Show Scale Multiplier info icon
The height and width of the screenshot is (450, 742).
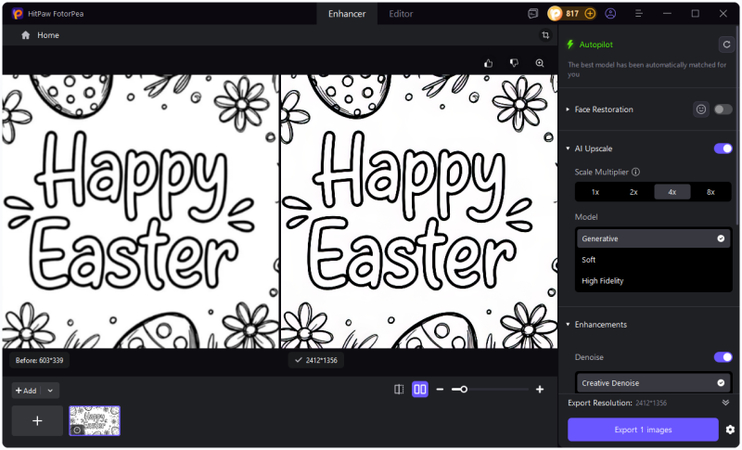pyautogui.click(x=636, y=172)
